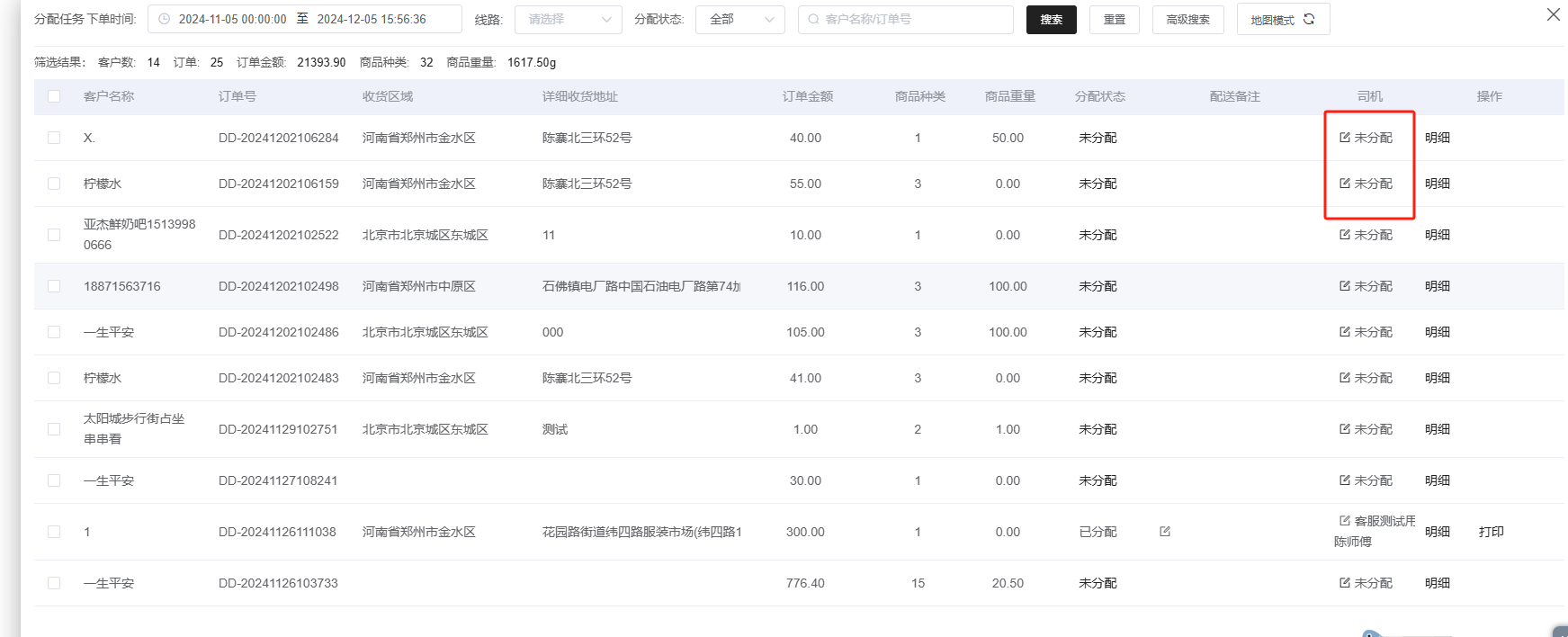Image resolution: width=1568 pixels, height=637 pixels.
Task: Click edit driver icon for order DD-20241202106284
Action: pyautogui.click(x=1344, y=138)
